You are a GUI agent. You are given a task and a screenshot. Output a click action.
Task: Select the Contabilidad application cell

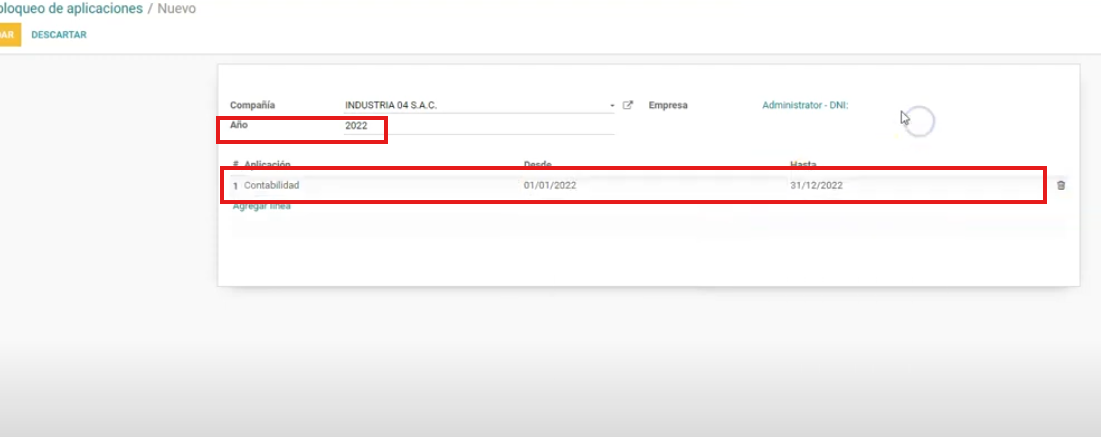click(272, 185)
